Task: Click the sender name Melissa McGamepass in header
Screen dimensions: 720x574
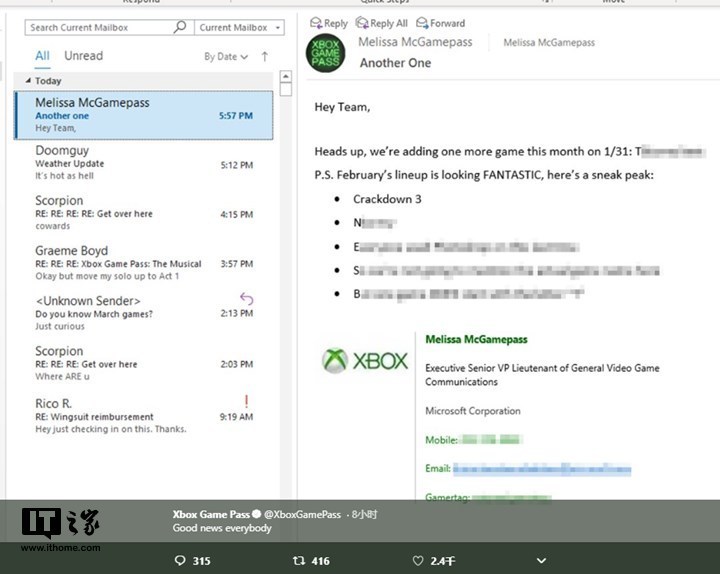Action: tap(415, 42)
